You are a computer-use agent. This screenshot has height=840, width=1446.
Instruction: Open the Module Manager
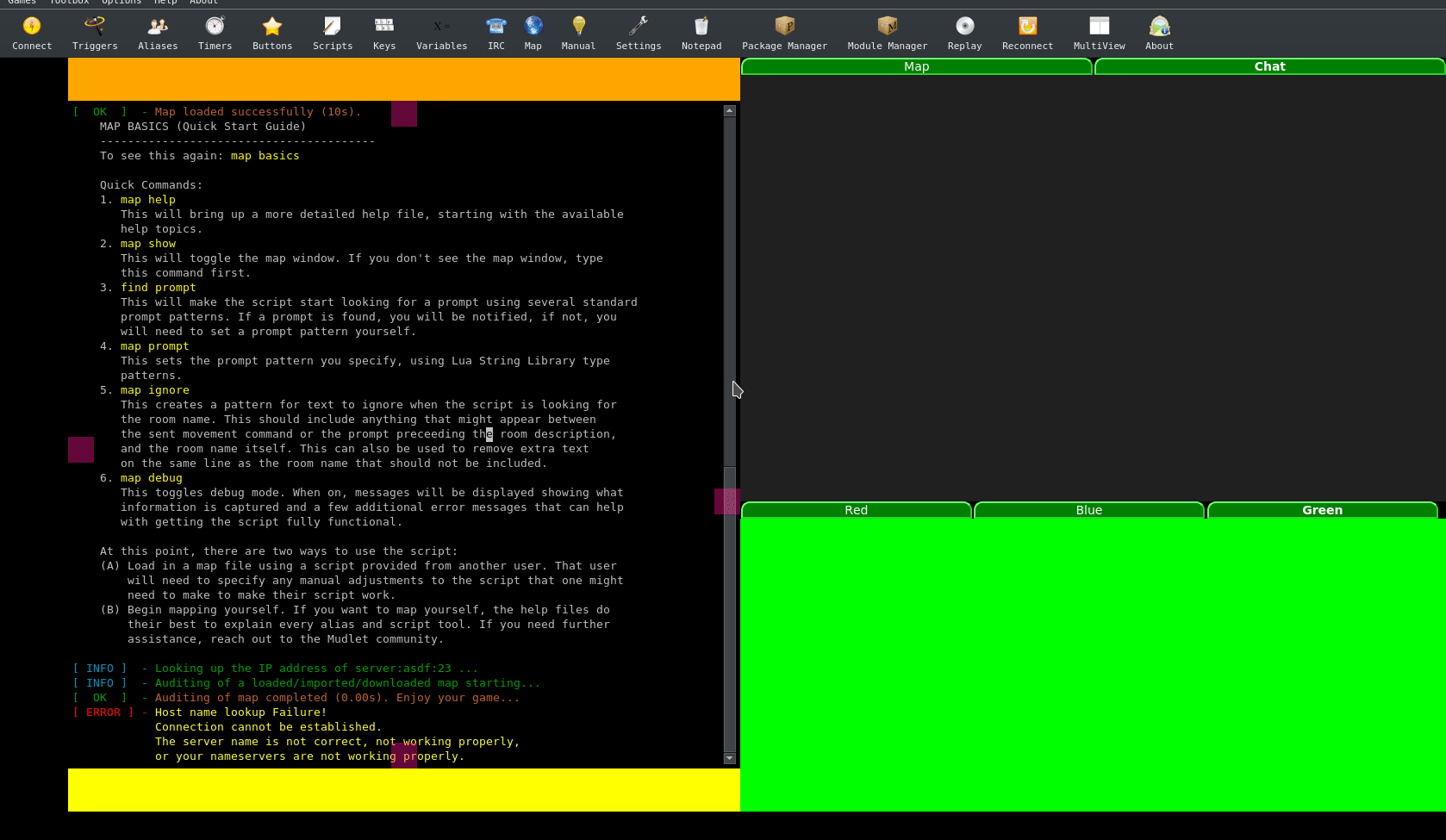coord(888,34)
